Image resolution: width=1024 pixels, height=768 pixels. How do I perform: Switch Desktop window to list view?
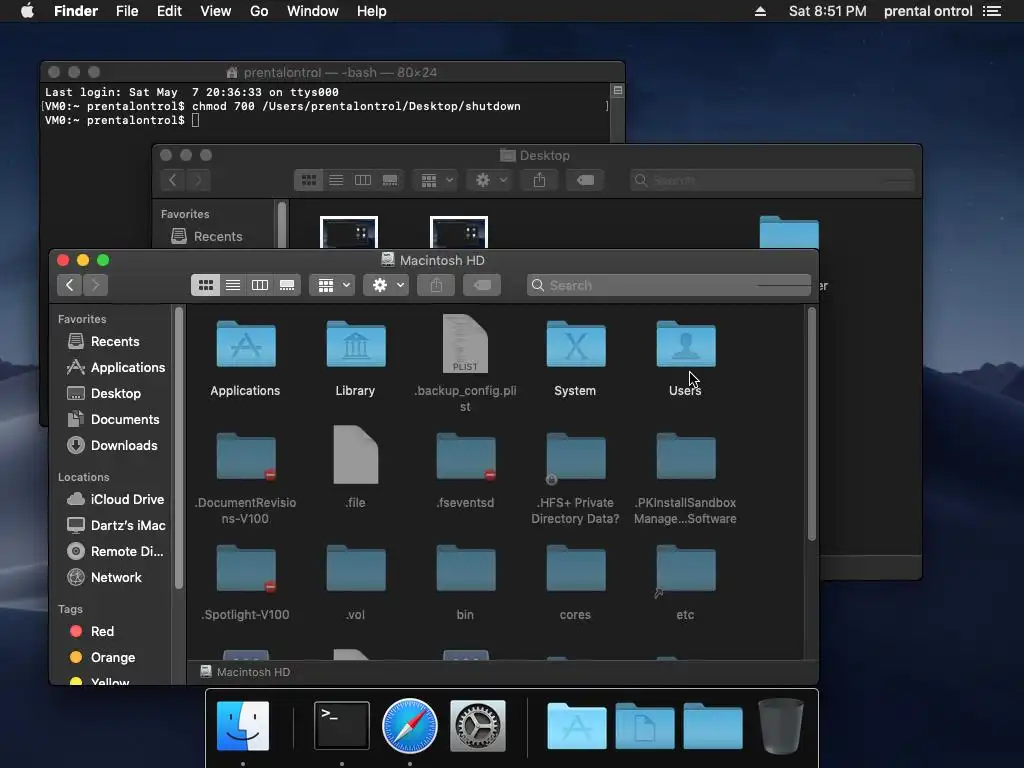click(336, 180)
